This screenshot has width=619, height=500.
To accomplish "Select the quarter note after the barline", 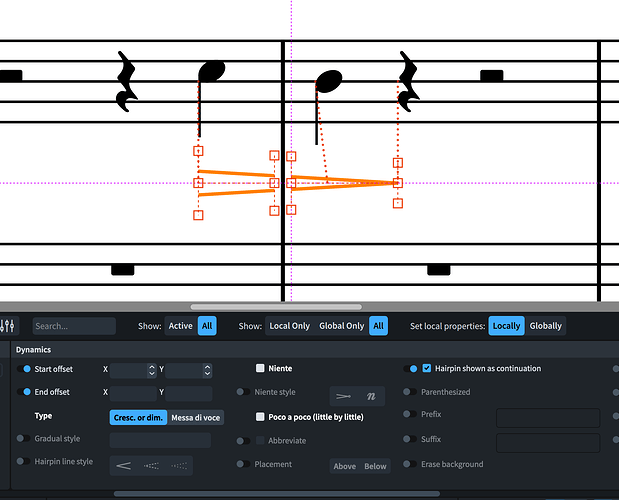I will (x=328, y=81).
